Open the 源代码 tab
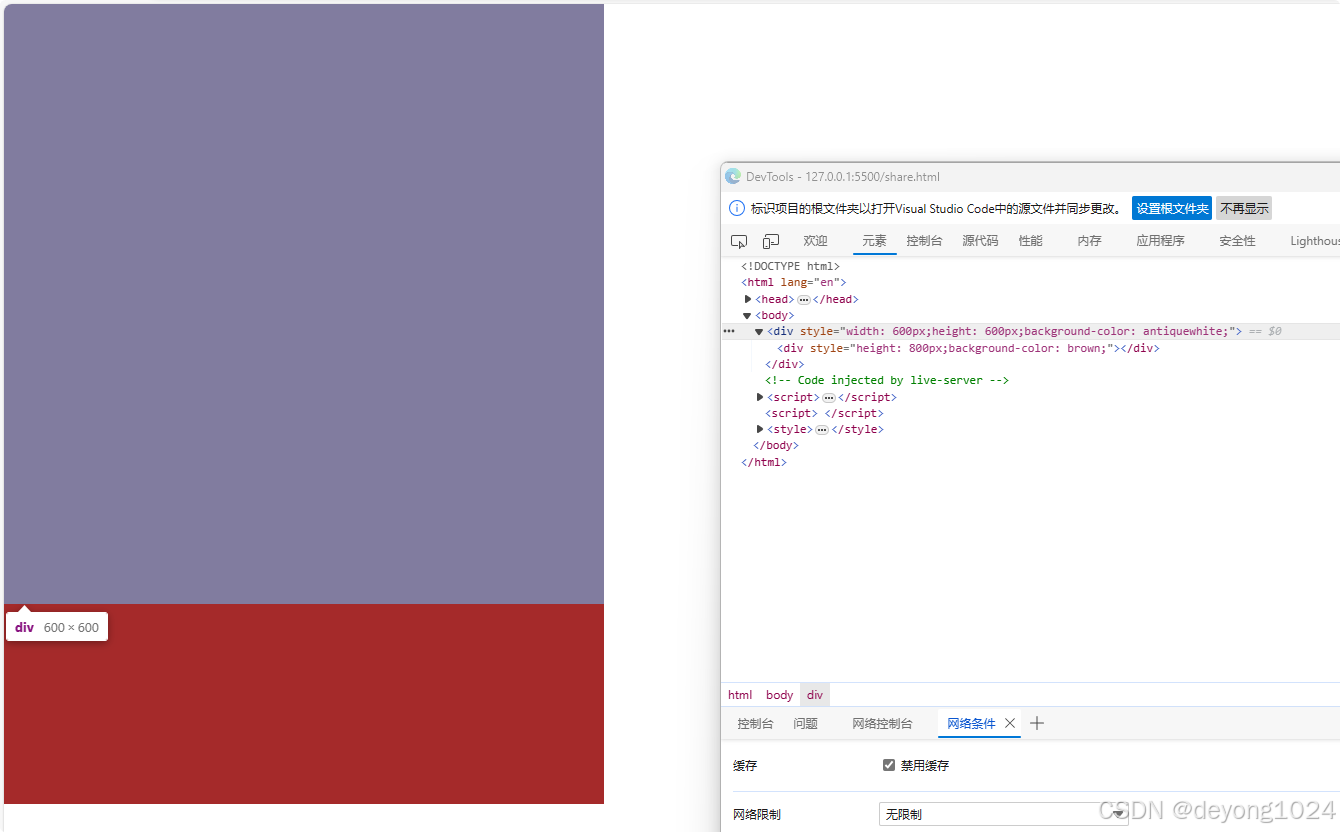This screenshot has width=1340, height=832. [980, 241]
